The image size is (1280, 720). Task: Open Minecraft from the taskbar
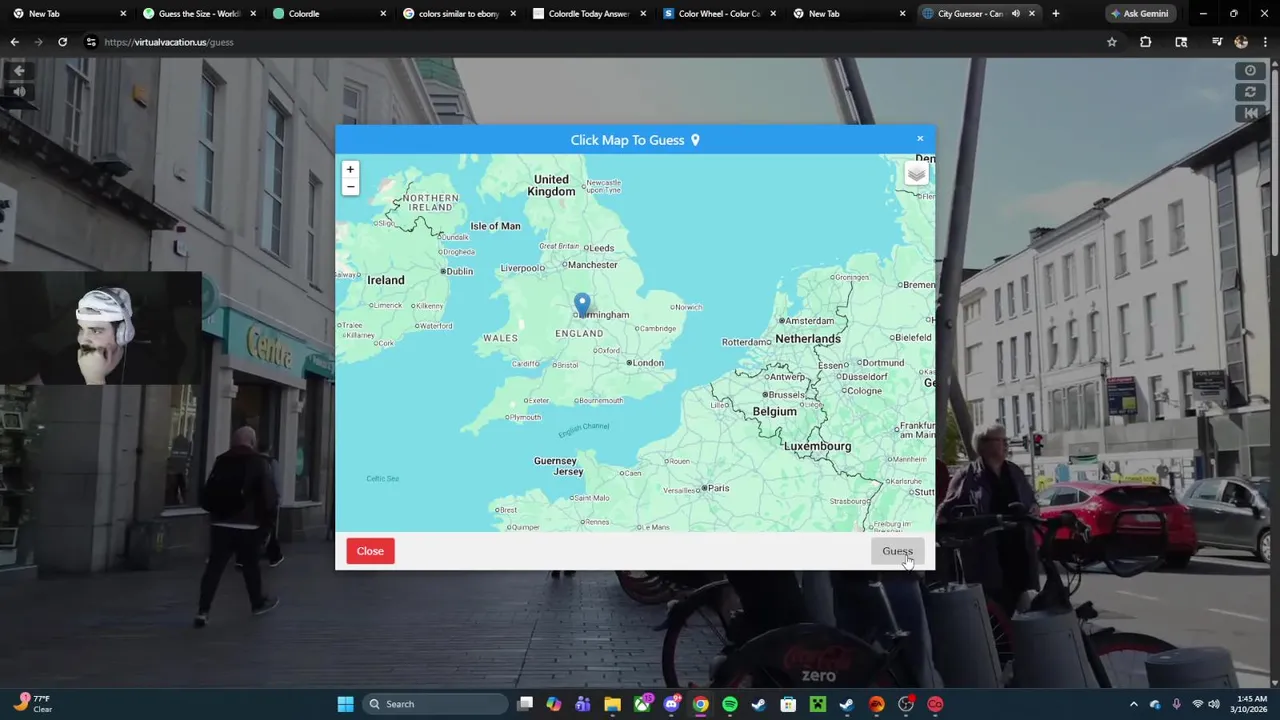pyautogui.click(x=817, y=704)
